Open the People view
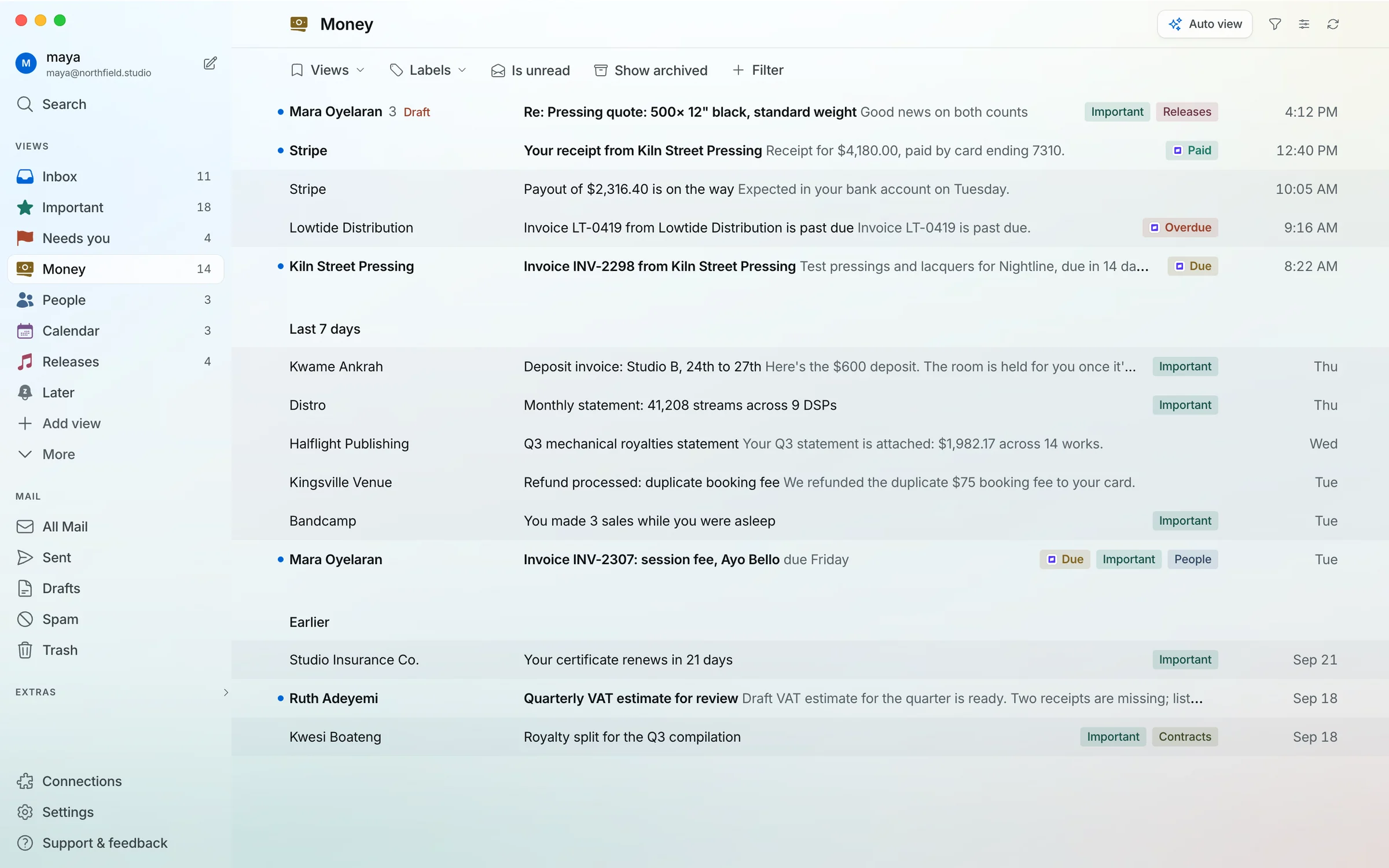Viewport: 1389px width, 868px height. pyautogui.click(x=116, y=300)
